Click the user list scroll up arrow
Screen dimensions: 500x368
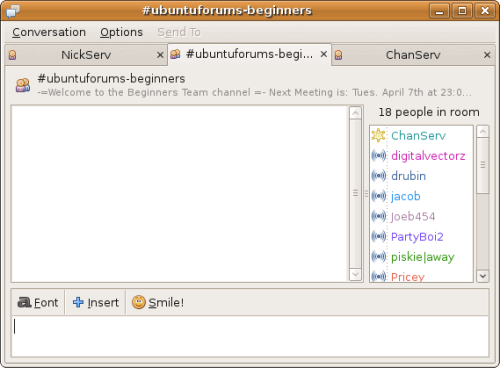coord(483,132)
